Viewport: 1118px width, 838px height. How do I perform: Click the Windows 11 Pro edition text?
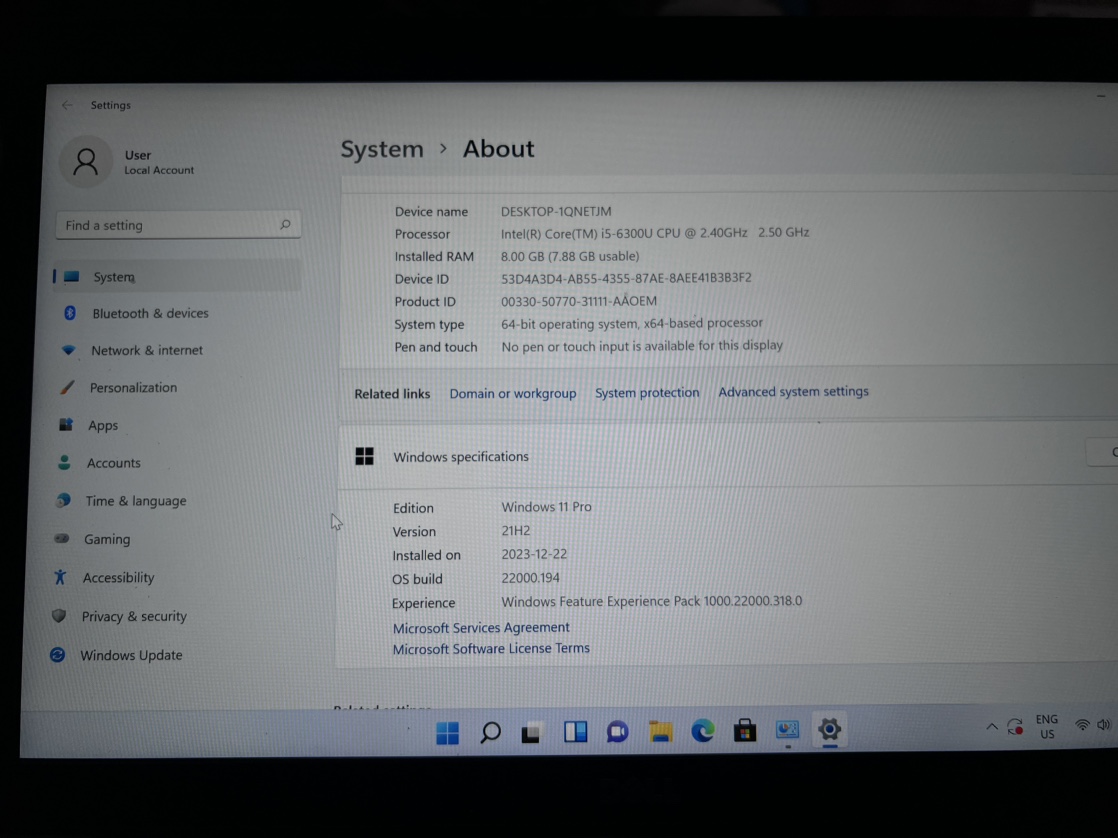click(546, 506)
